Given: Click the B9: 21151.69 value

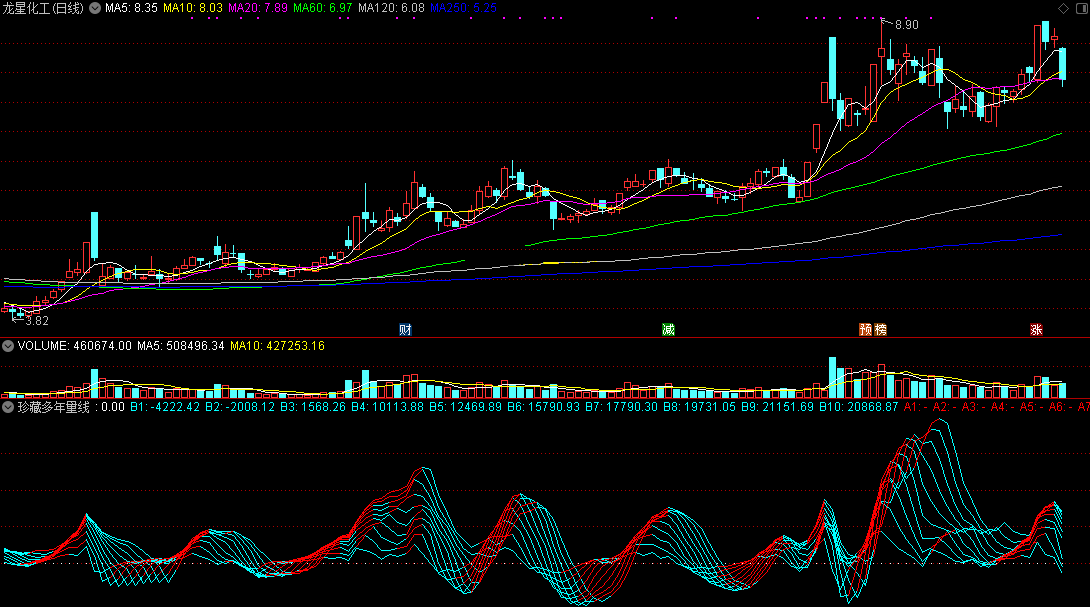Looking at the screenshot, I should point(776,407).
